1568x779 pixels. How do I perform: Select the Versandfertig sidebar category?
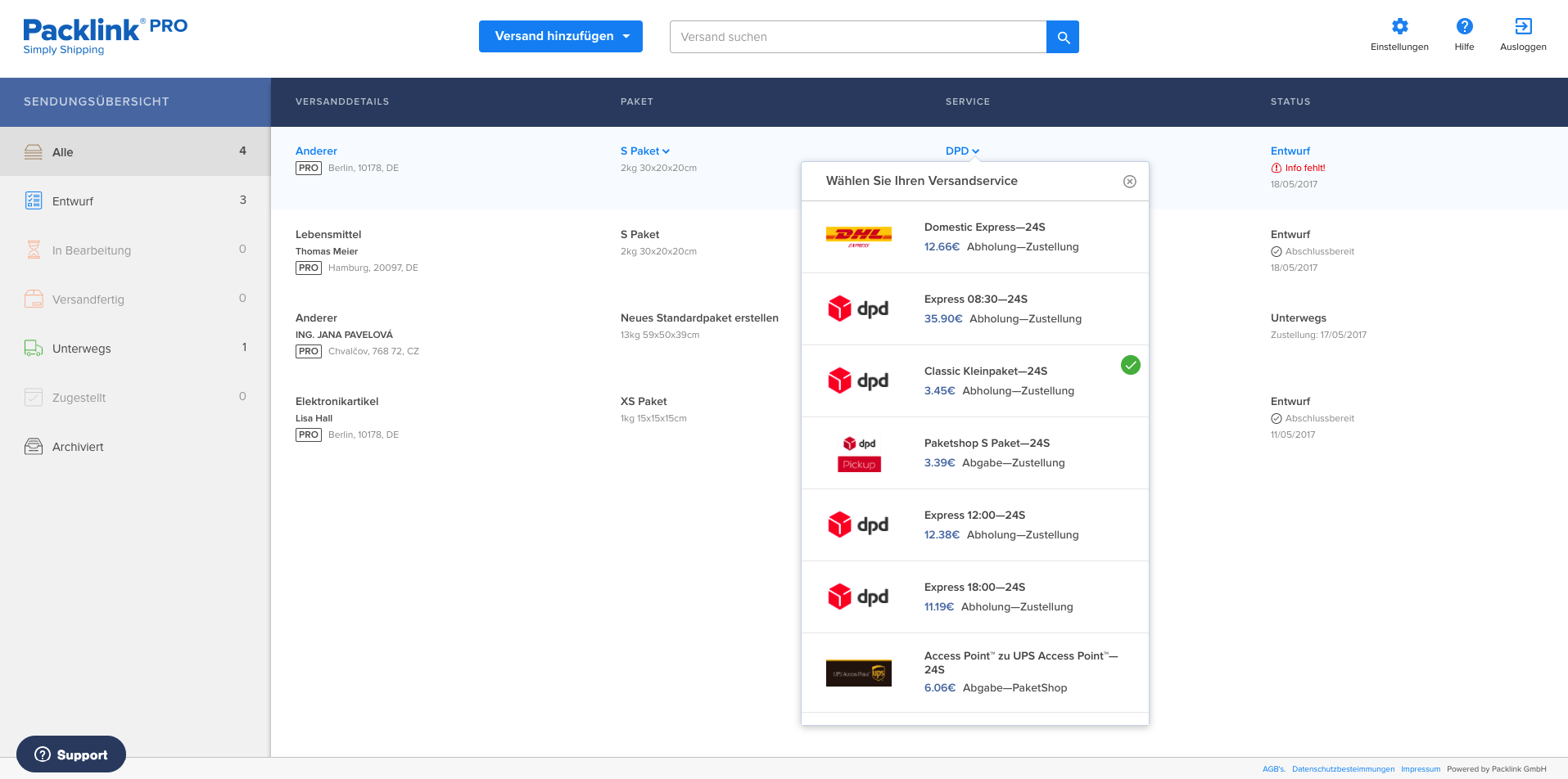[135, 299]
